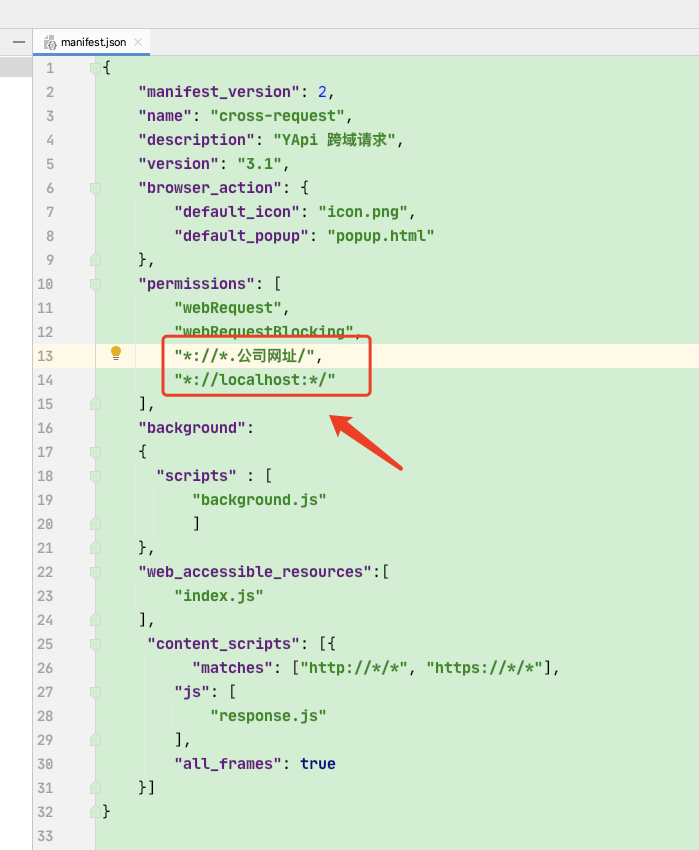Screen dimensions: 699x850
Task: Click the manifest_version number 2
Action: pos(322,92)
